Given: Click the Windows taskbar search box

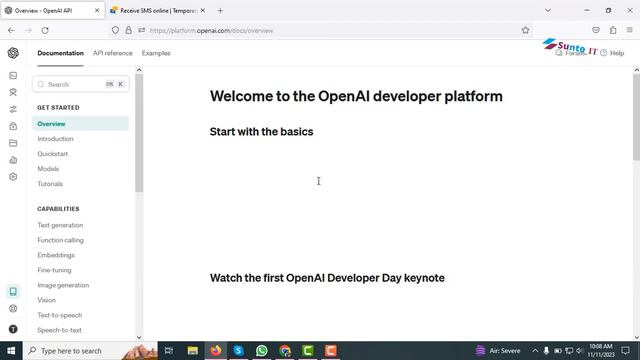Looking at the screenshot, I should [x=90, y=351].
